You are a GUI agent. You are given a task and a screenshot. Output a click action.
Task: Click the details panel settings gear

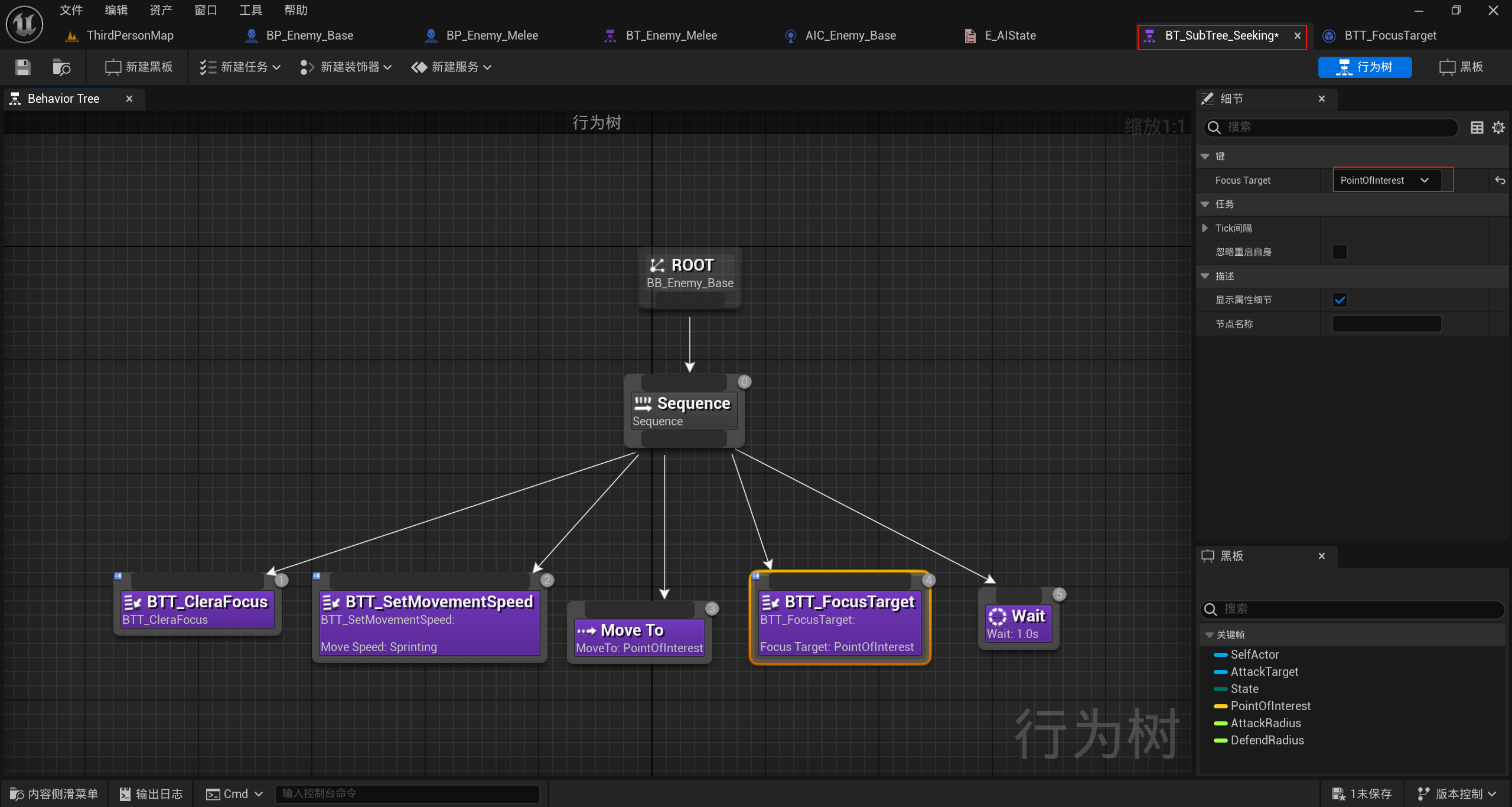(1498, 128)
